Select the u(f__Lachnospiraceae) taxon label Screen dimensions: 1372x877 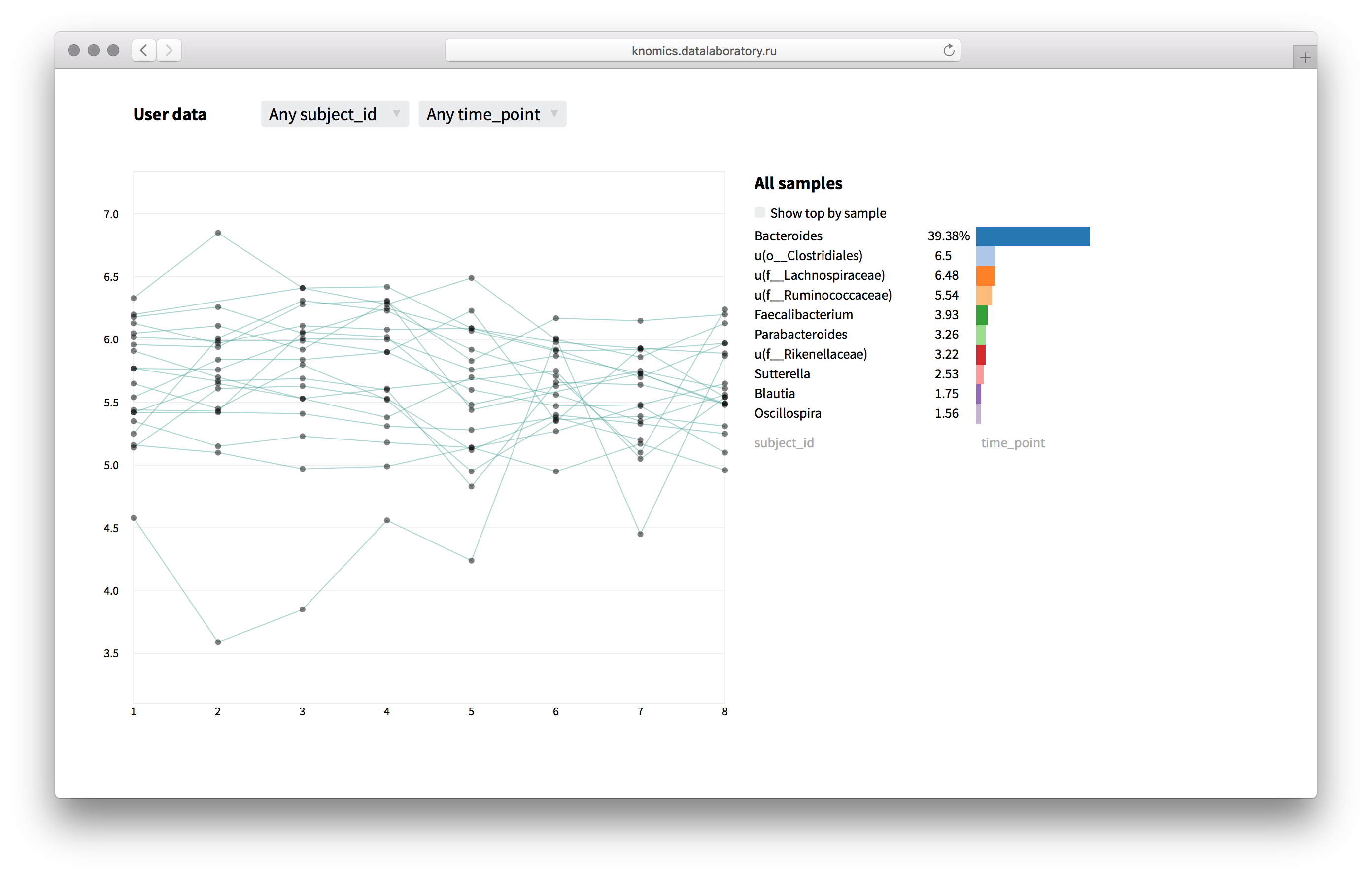[820, 275]
